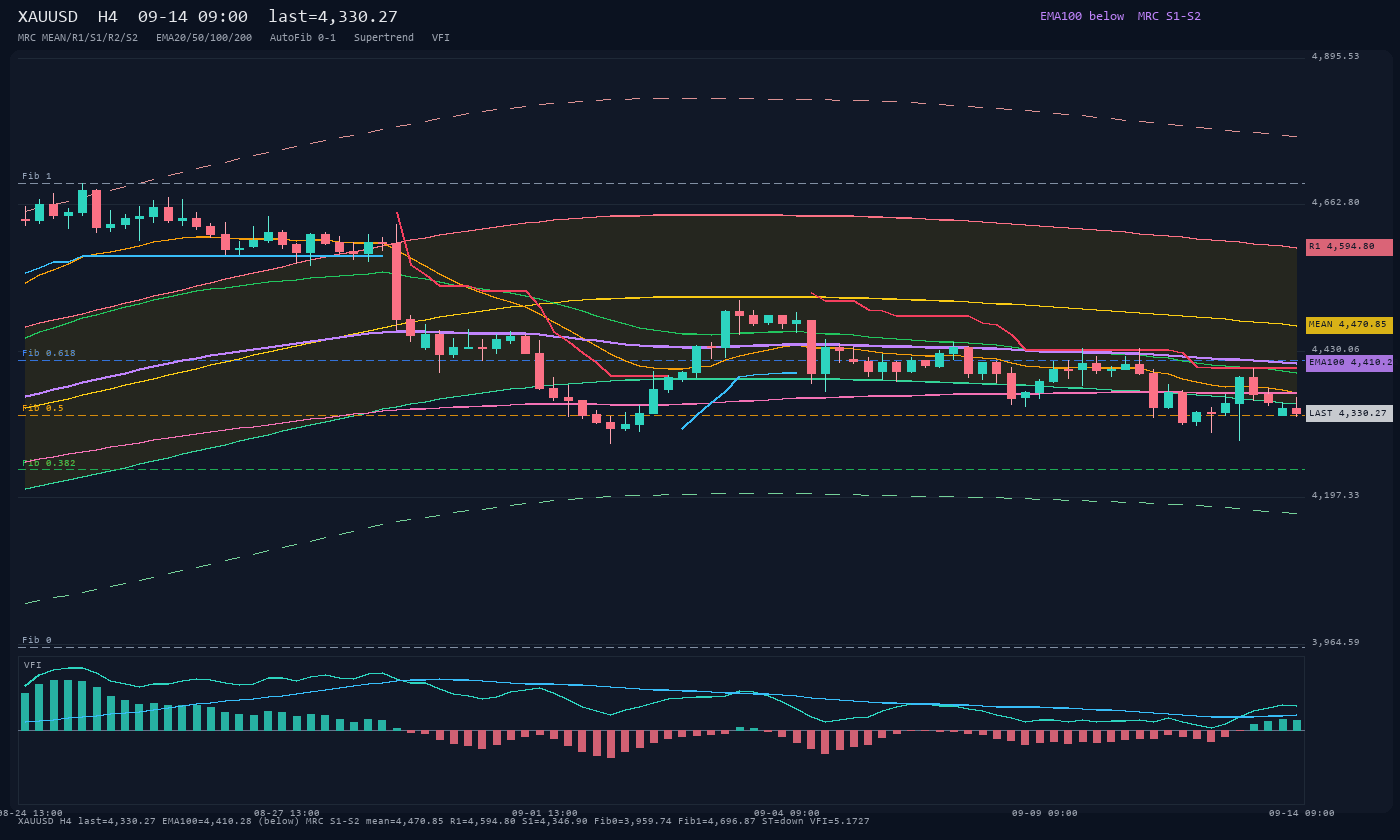Click the Fib 1 level label

(x=37, y=176)
